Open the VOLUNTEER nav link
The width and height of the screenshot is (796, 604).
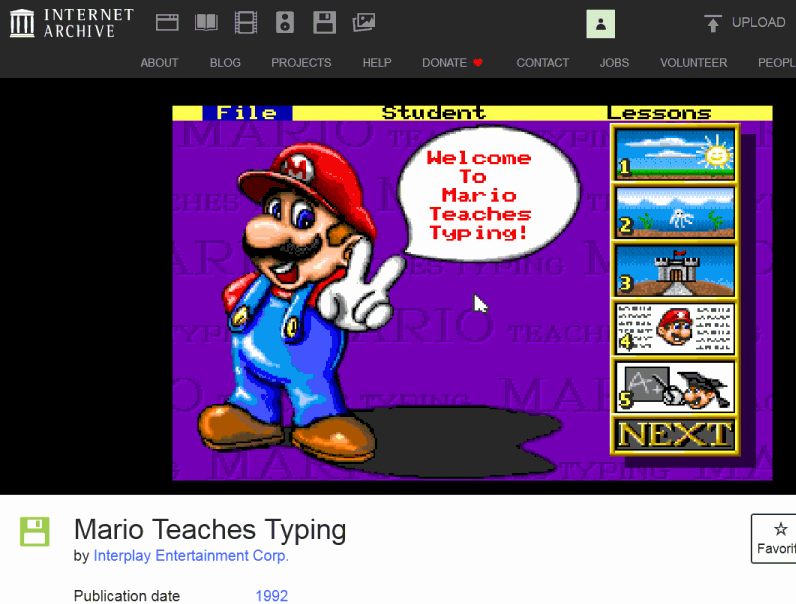693,62
